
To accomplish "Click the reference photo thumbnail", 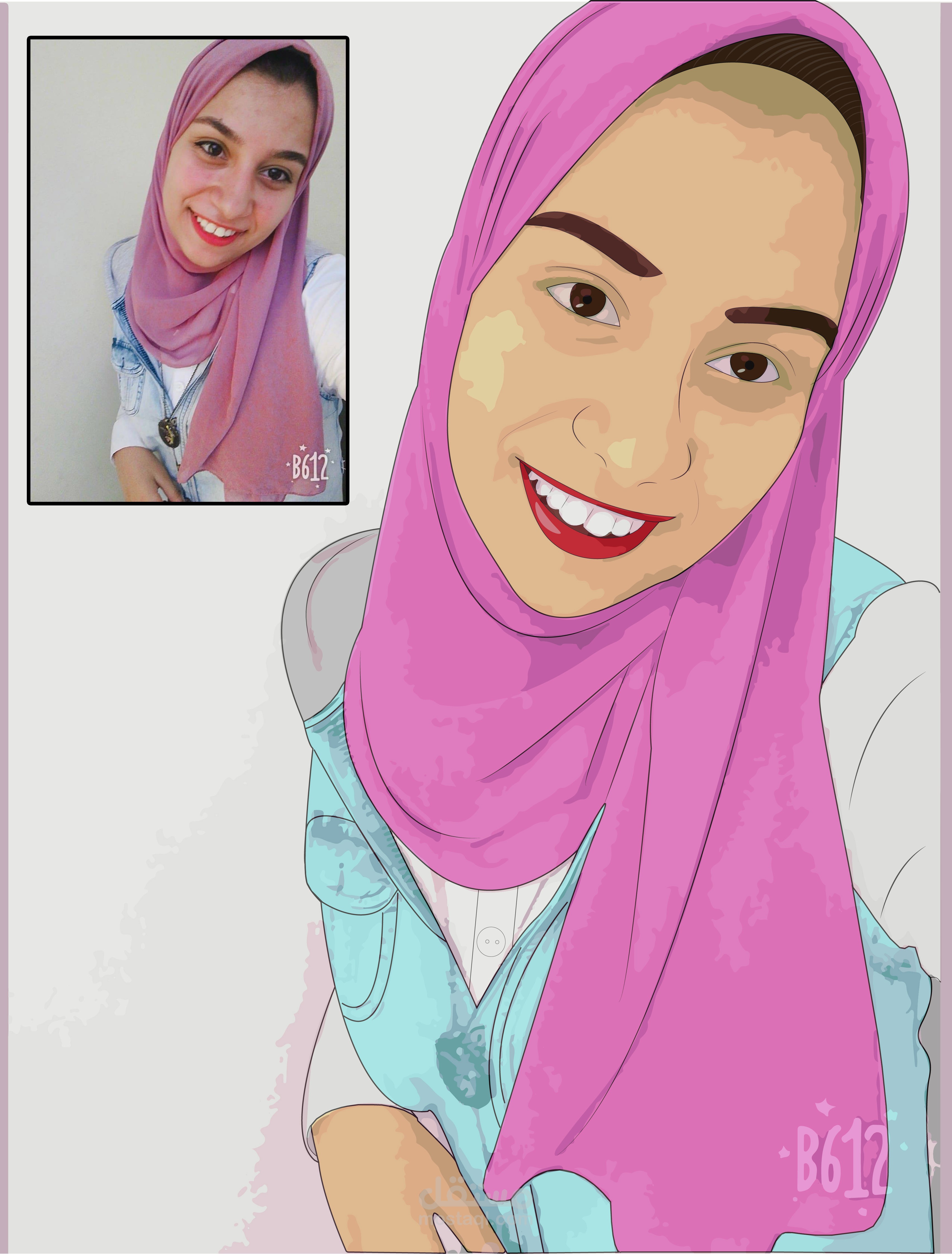I will pyautogui.click(x=188, y=270).
